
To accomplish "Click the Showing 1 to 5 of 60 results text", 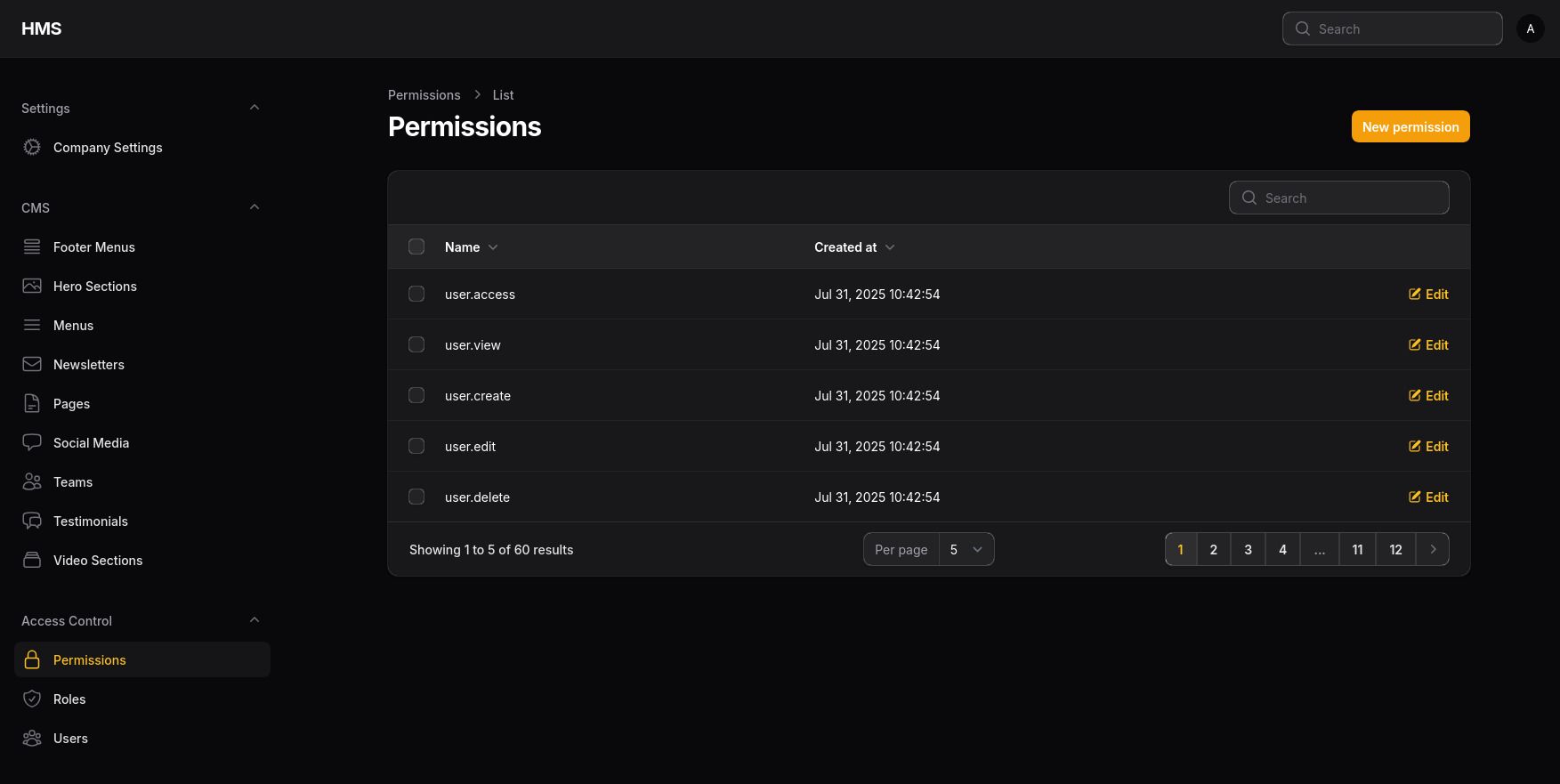I will click(491, 549).
